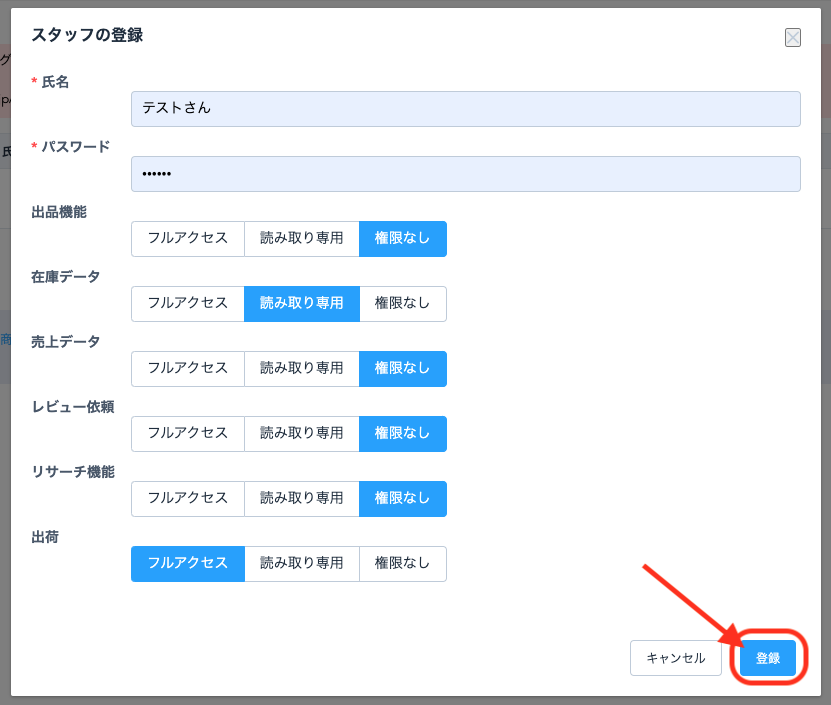Viewport: 831px width, 705px height.
Task: Choose 権限なし for 売上データ
Action: tap(403, 369)
